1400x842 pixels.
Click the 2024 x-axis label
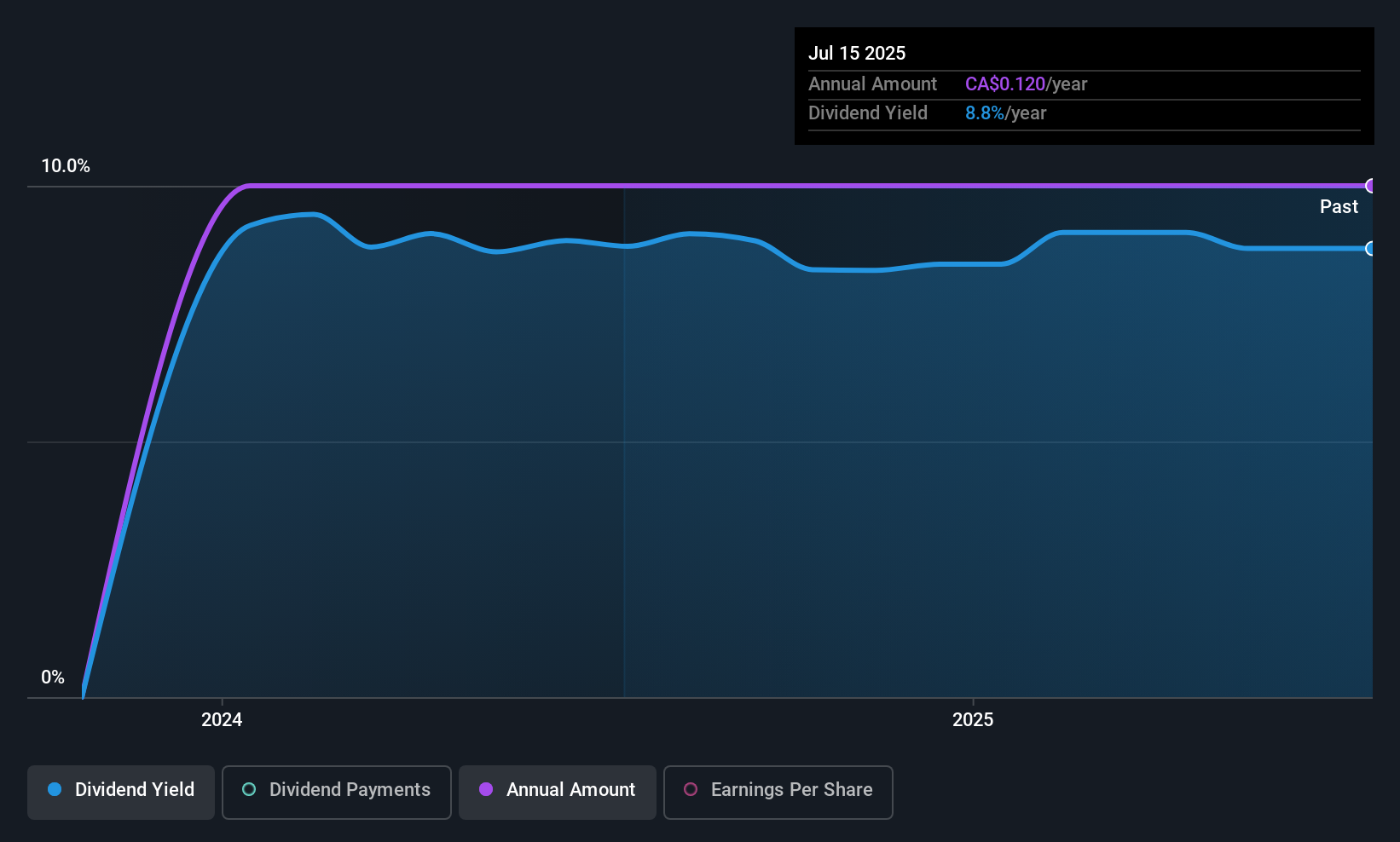pos(222,720)
